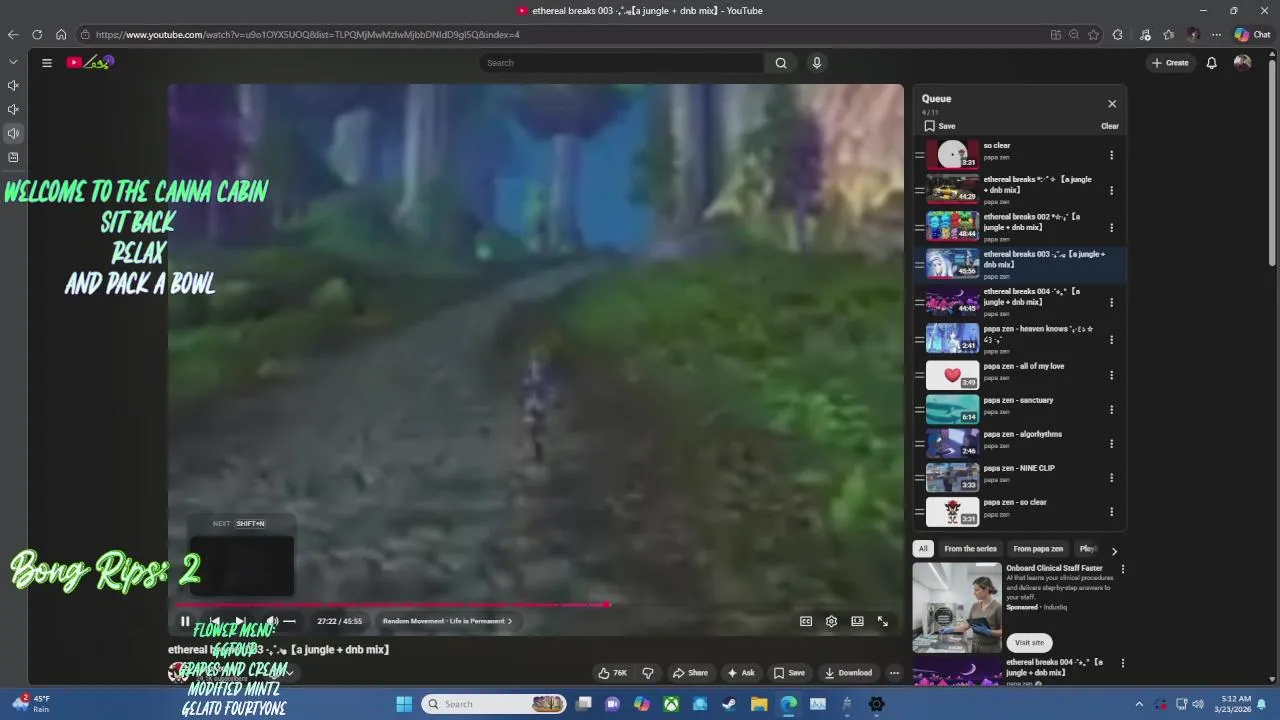This screenshot has height=720, width=1280.
Task: Like the video (76K)
Action: pos(612,673)
